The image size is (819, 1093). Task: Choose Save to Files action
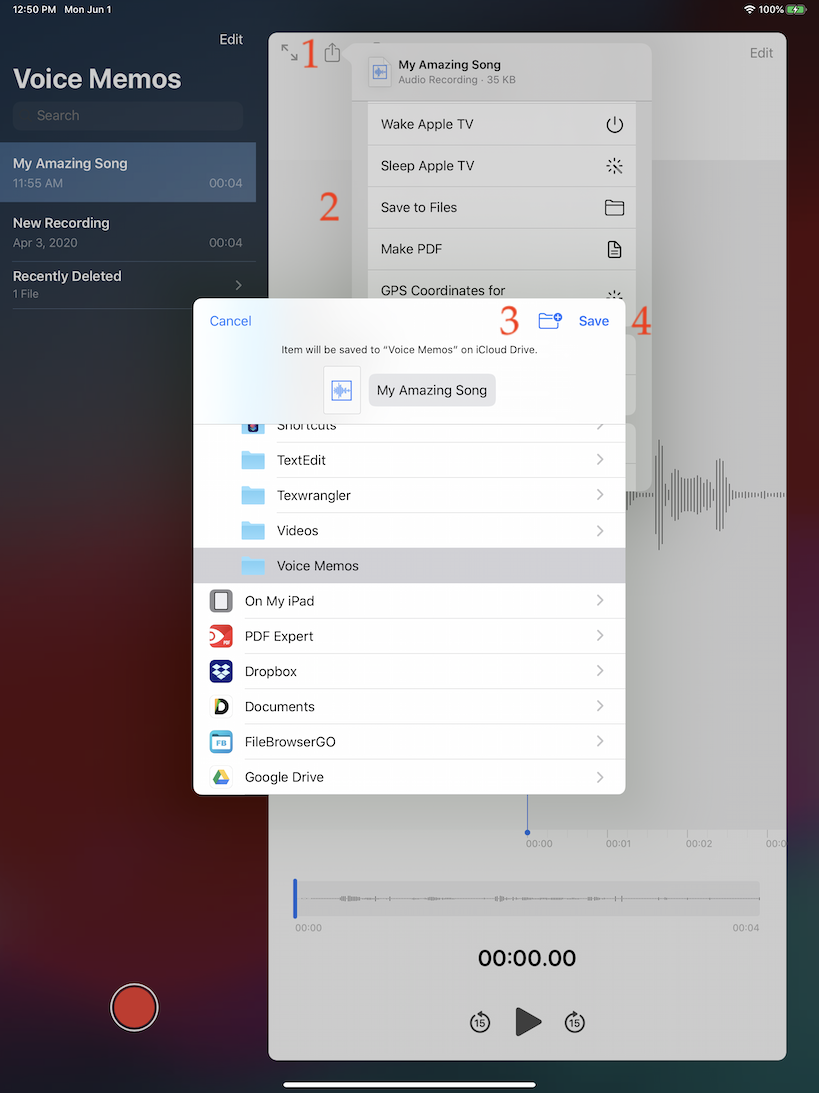point(502,208)
